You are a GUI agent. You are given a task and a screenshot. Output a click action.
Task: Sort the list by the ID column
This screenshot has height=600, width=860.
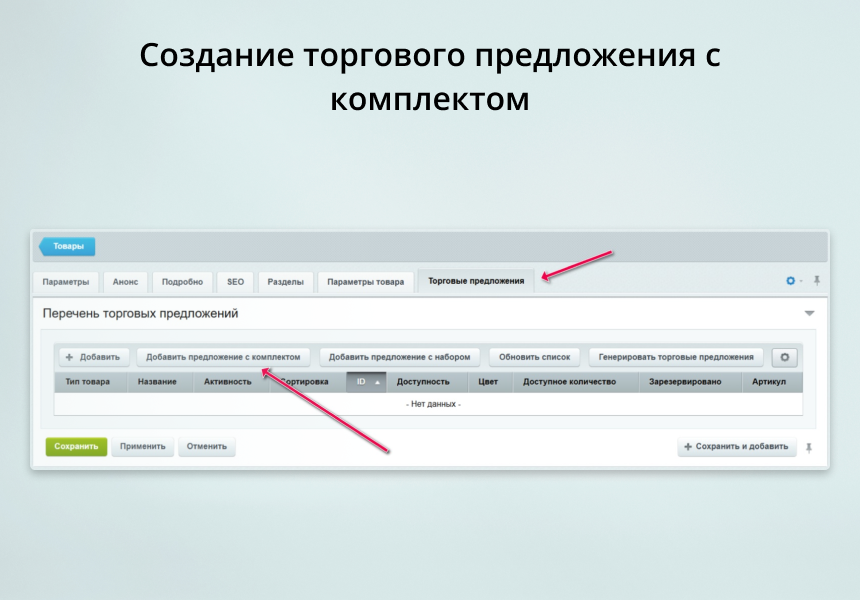click(x=366, y=382)
